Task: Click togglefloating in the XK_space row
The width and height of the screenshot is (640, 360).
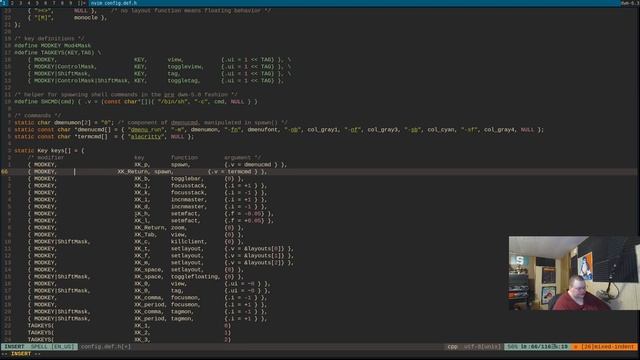Action: point(194,276)
